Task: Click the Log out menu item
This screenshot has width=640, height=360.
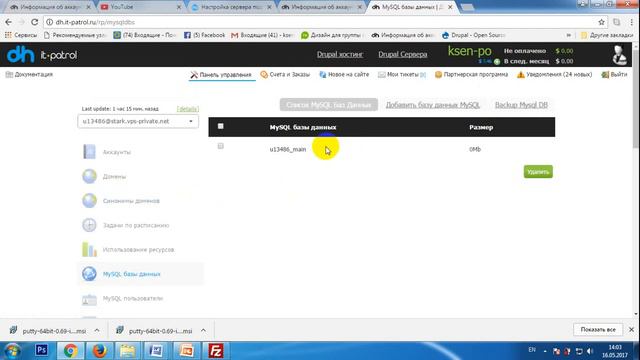Action: (614, 75)
